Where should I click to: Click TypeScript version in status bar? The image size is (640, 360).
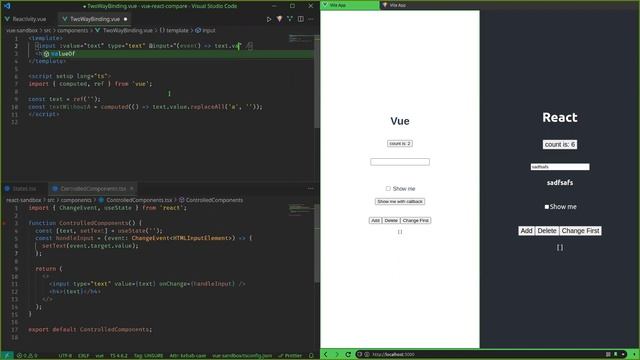point(119,356)
